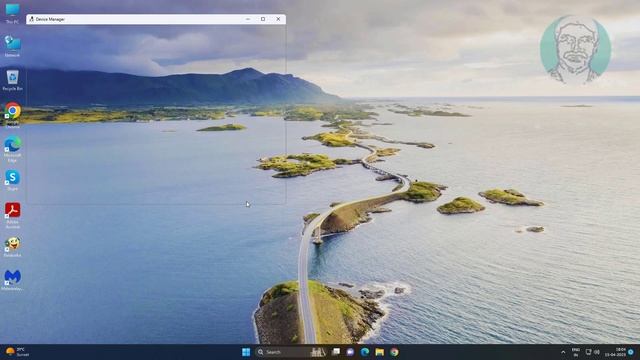640x360 pixels.
Task: Maximize the Device Manager window
Action: (x=263, y=19)
